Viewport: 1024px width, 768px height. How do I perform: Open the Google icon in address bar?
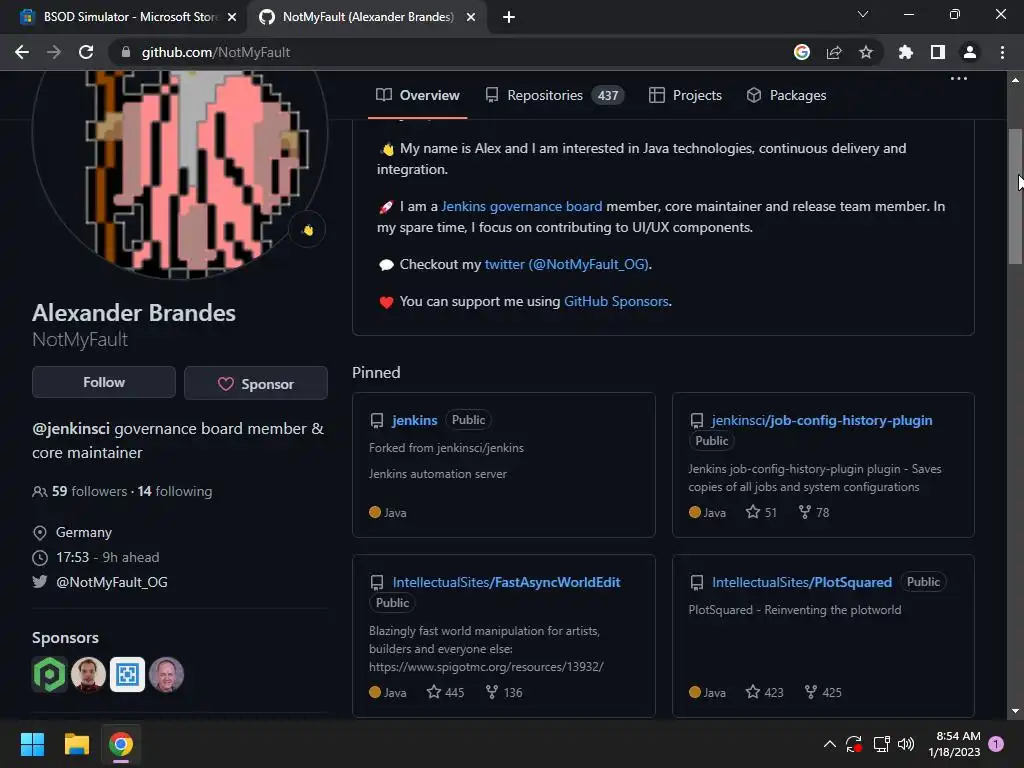click(802, 52)
